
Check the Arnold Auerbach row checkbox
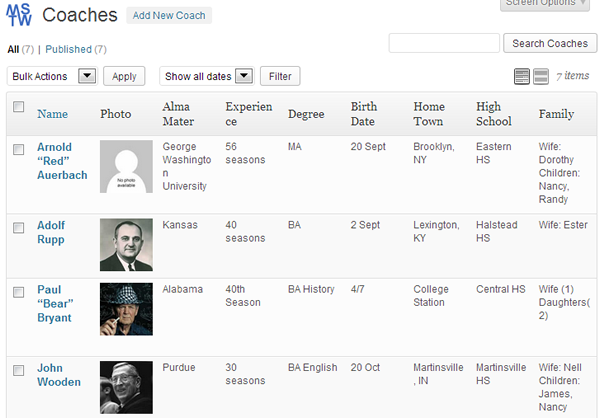[18, 149]
